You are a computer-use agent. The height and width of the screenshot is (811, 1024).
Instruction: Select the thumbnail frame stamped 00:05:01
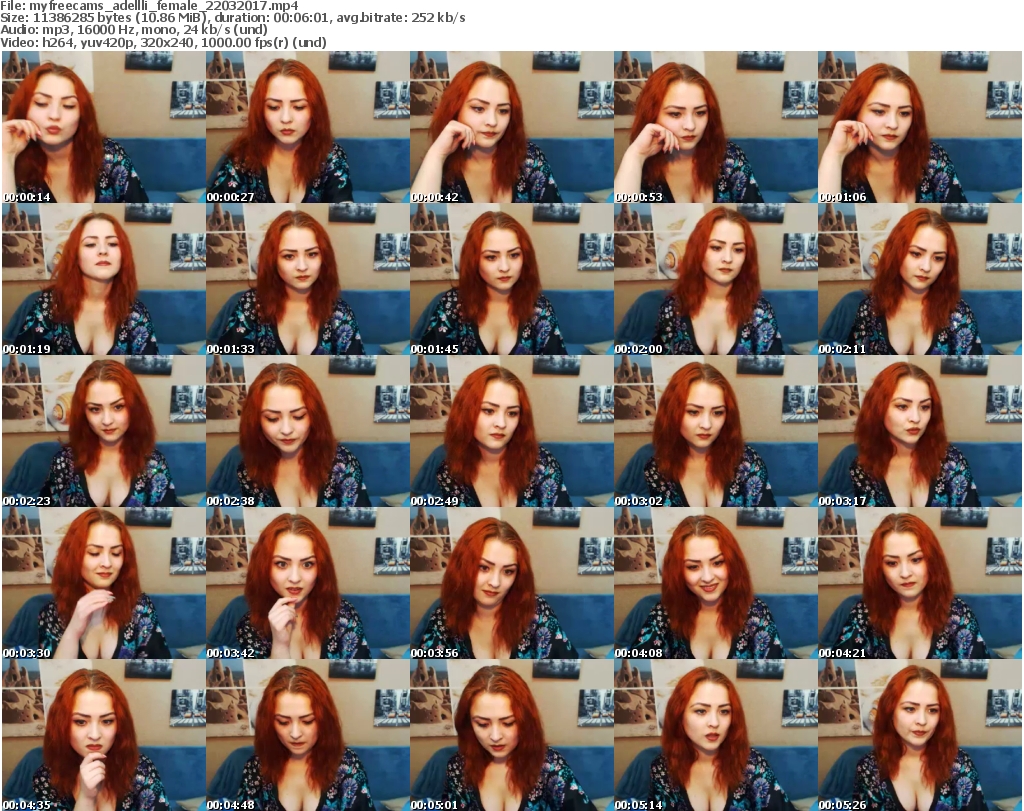tap(511, 735)
